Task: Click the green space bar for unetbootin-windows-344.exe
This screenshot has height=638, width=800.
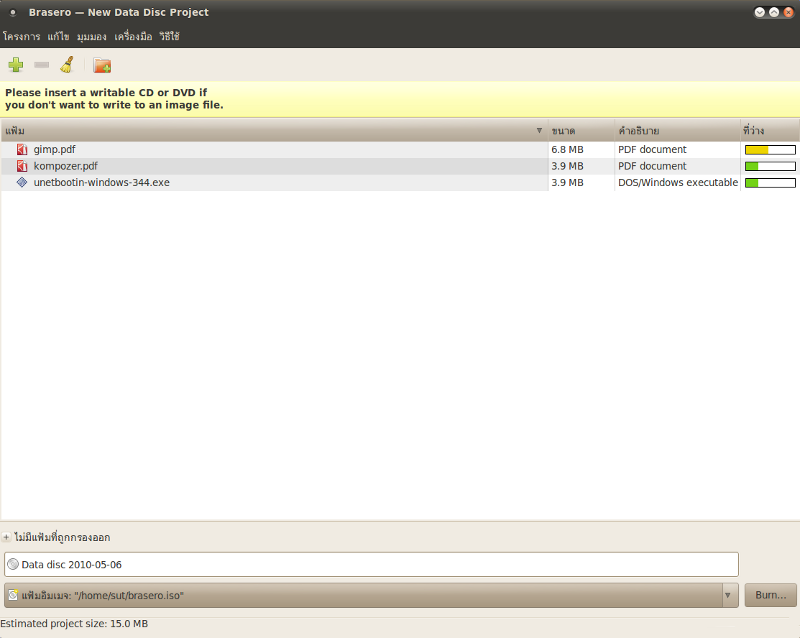Action: [770, 182]
